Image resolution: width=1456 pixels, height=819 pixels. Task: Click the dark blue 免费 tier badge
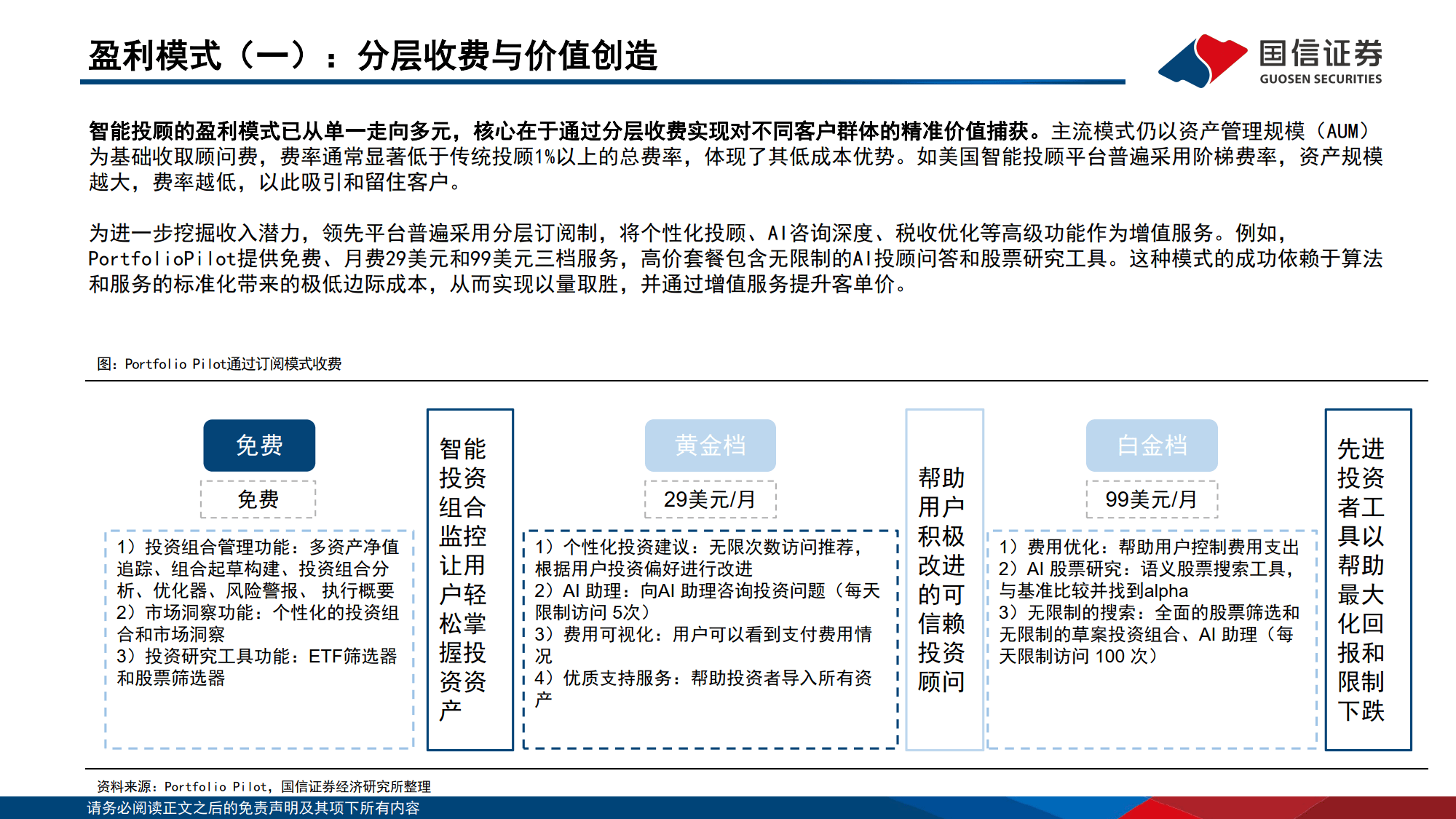(x=259, y=446)
